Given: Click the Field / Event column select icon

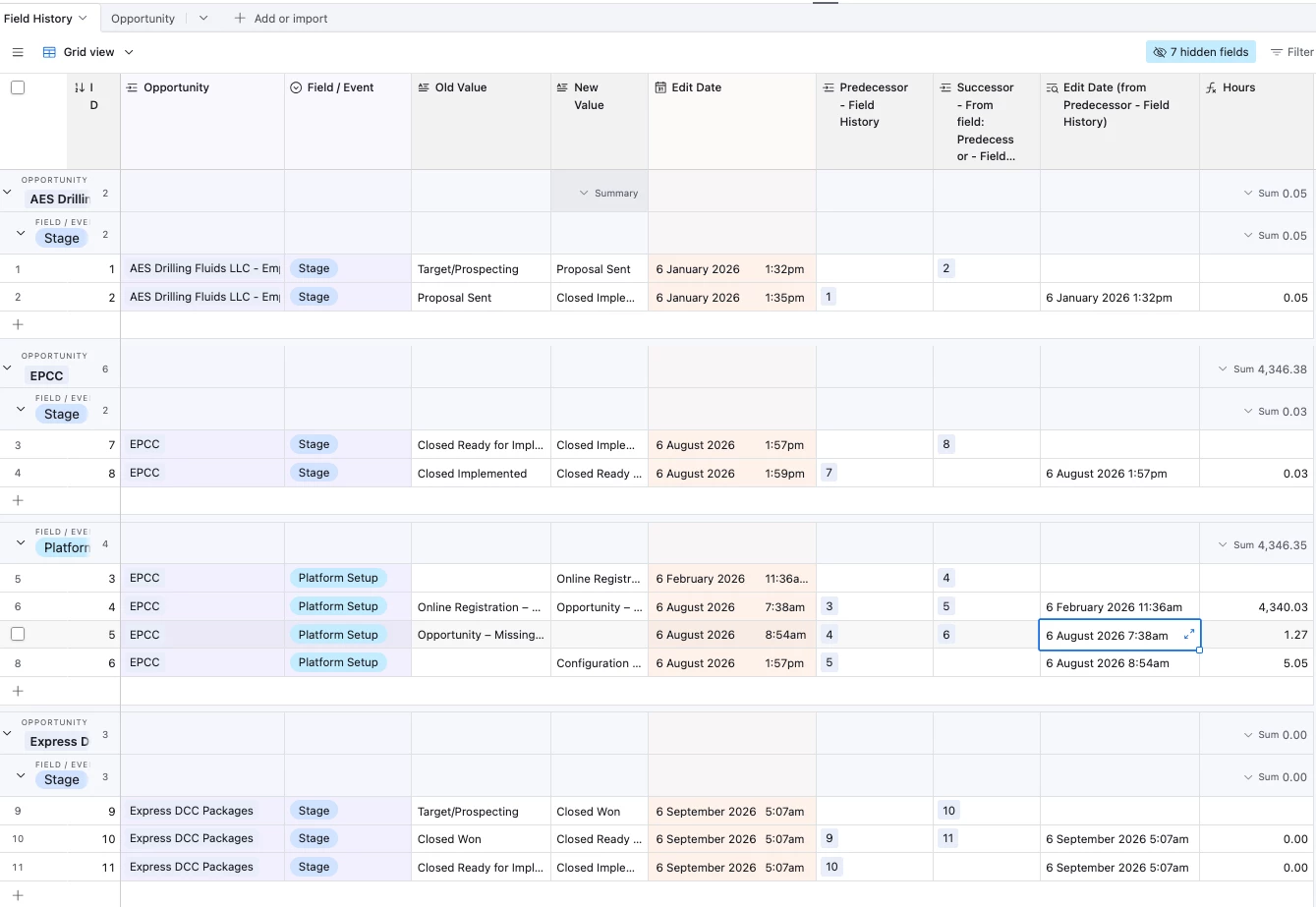Looking at the screenshot, I should [296, 87].
